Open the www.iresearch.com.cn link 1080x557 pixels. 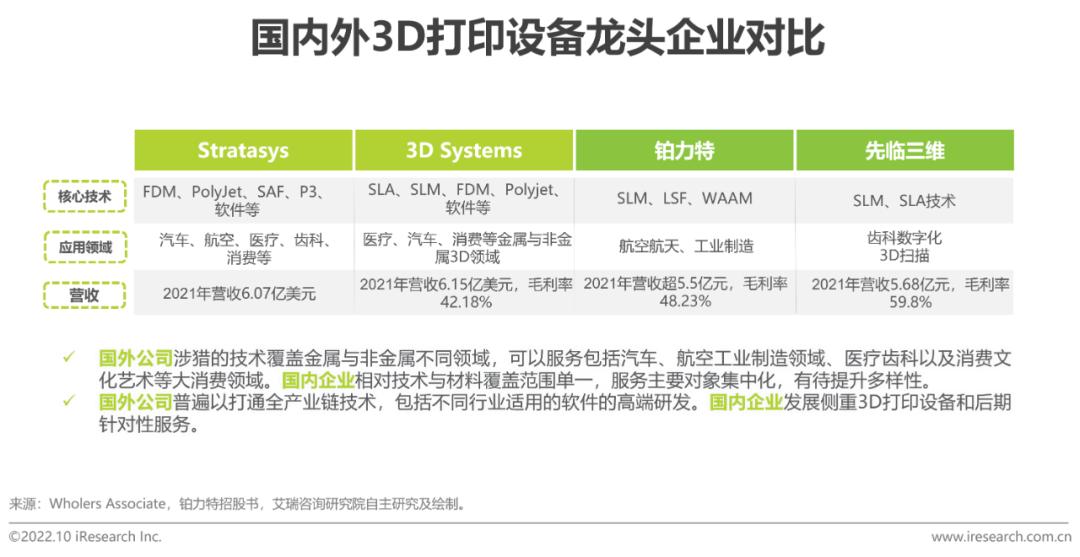(x=1001, y=537)
